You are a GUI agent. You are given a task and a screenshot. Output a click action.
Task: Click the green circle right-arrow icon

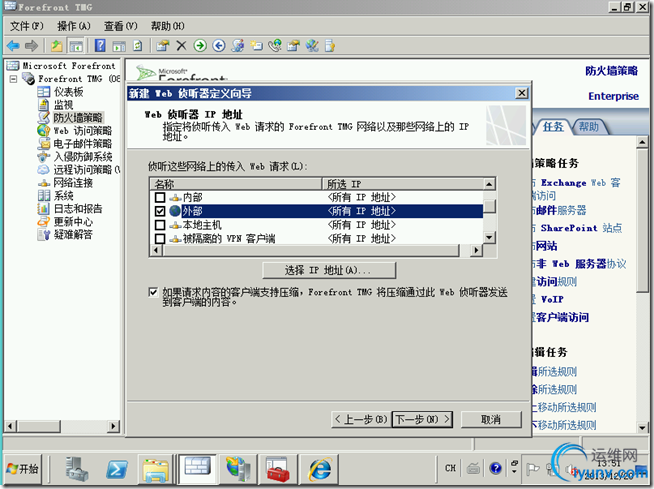point(200,45)
